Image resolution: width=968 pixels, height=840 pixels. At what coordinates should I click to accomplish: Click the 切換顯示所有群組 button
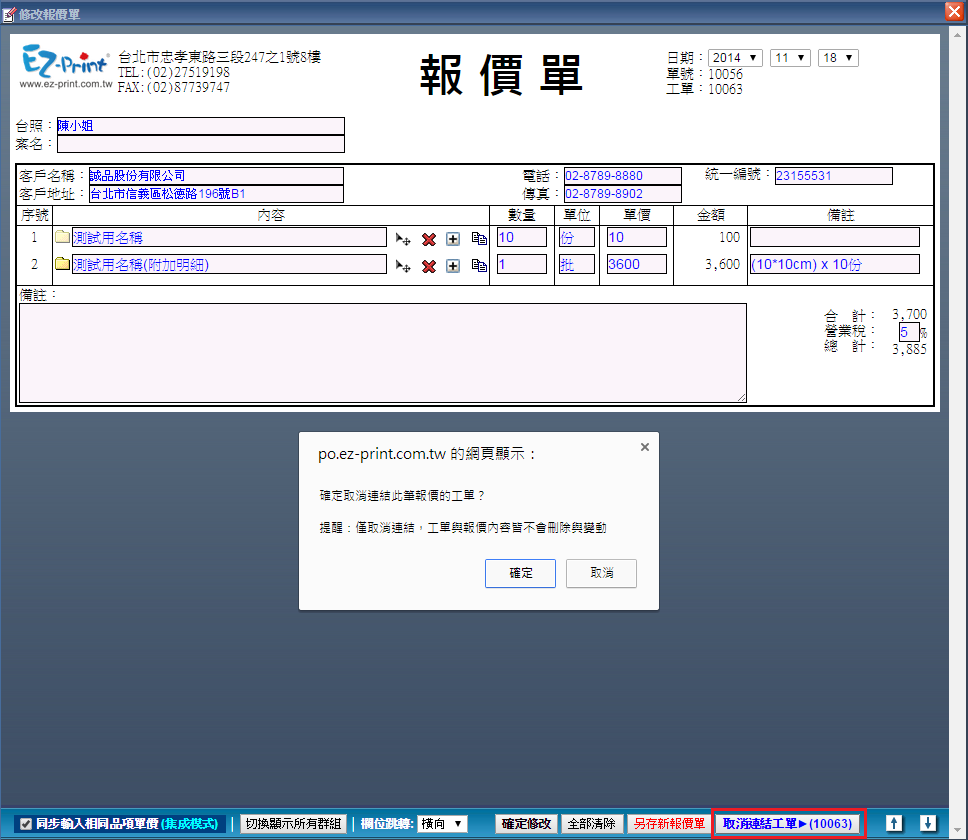point(293,824)
